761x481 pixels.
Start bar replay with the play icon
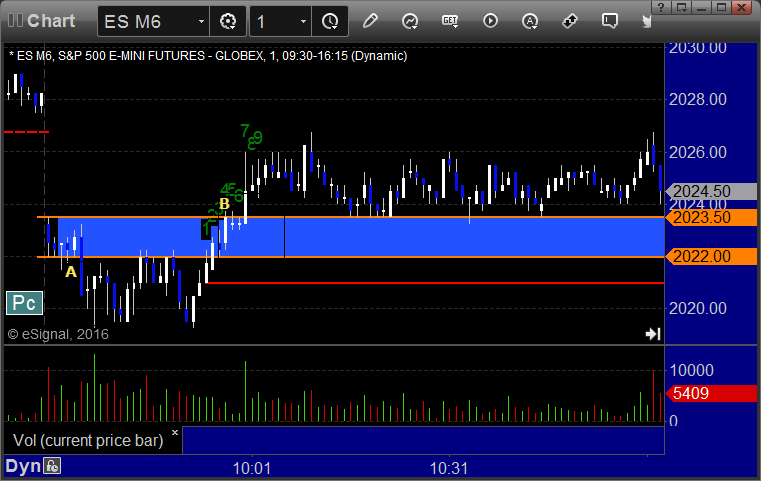pyautogui.click(x=490, y=21)
